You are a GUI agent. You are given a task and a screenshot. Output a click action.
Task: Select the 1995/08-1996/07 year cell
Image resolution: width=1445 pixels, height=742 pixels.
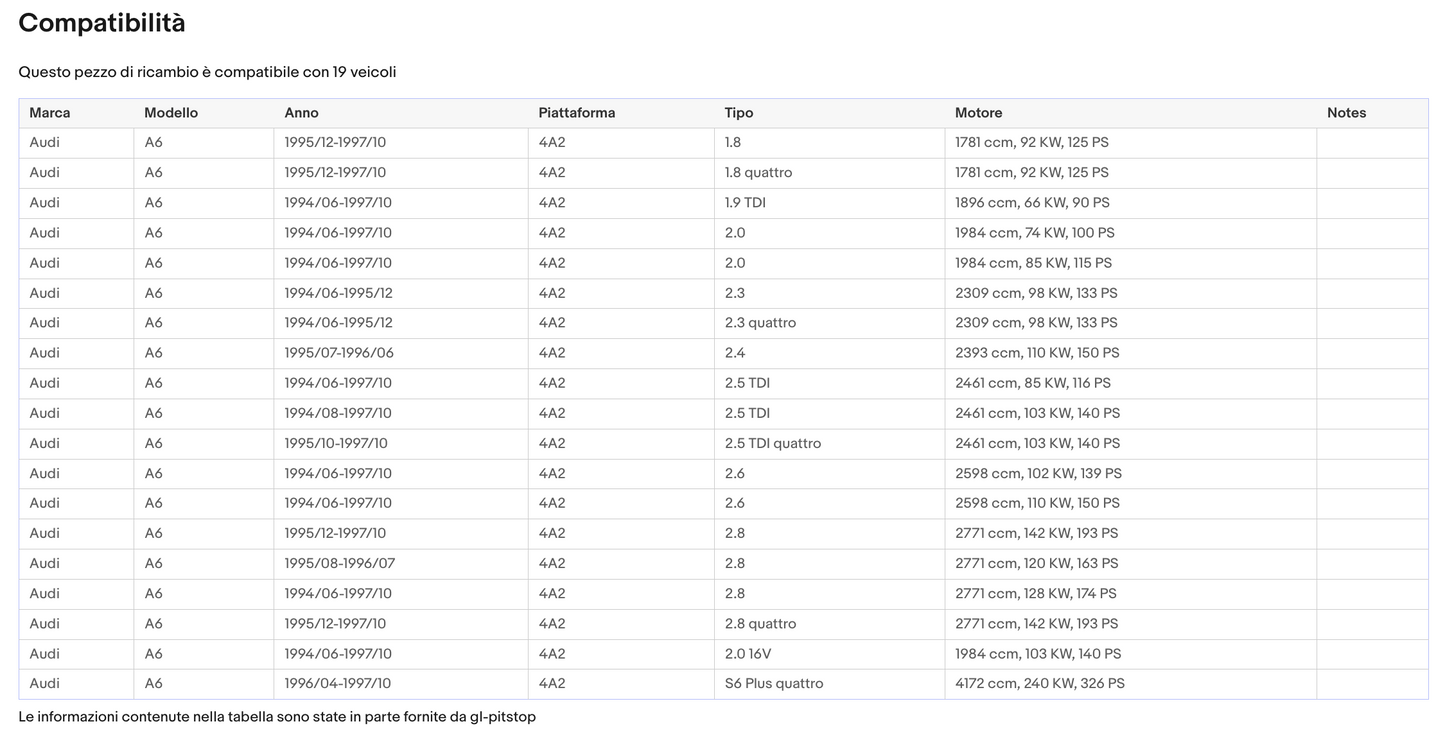[x=339, y=564]
